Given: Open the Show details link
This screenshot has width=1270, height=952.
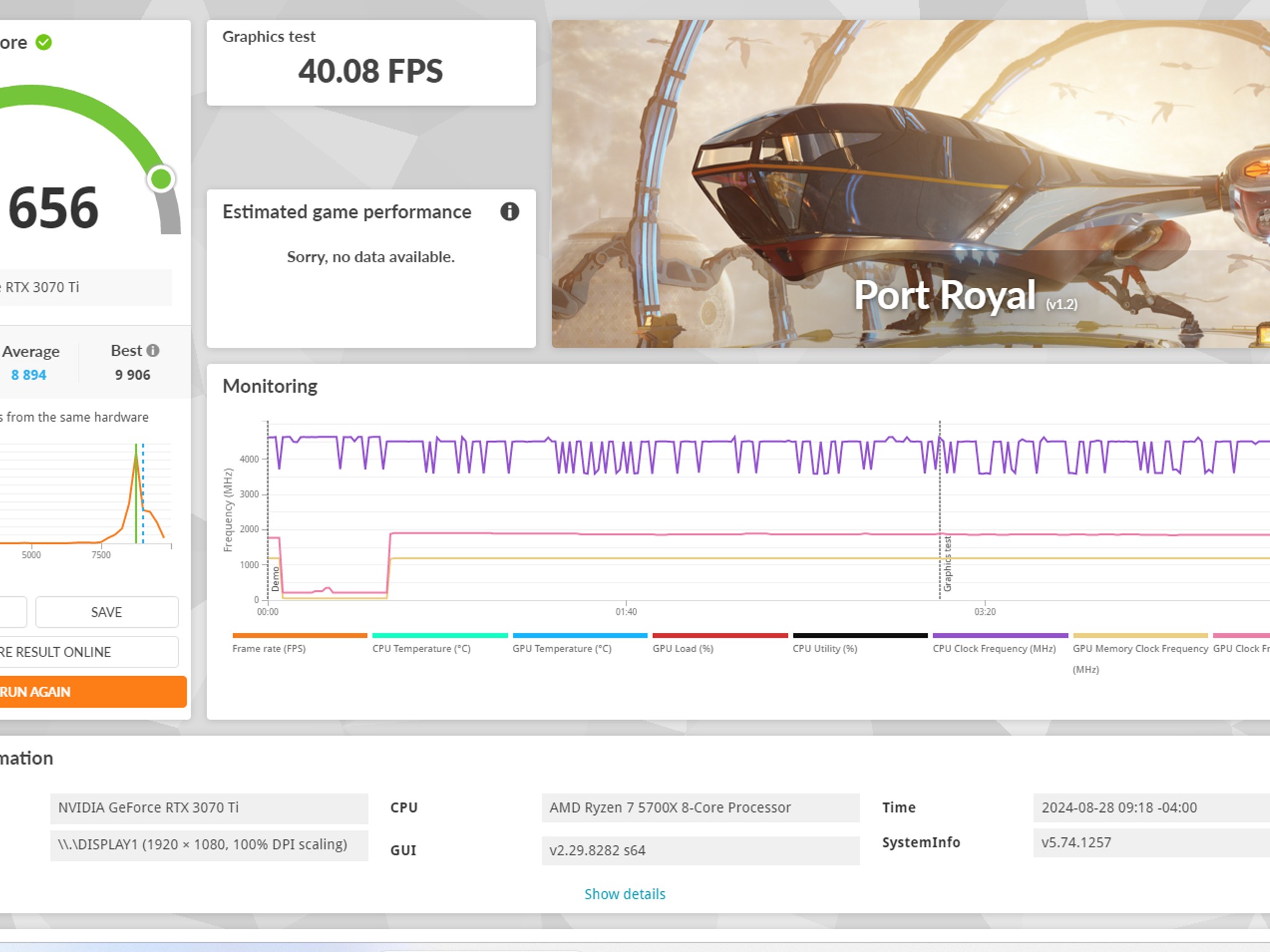Looking at the screenshot, I should (x=624, y=894).
